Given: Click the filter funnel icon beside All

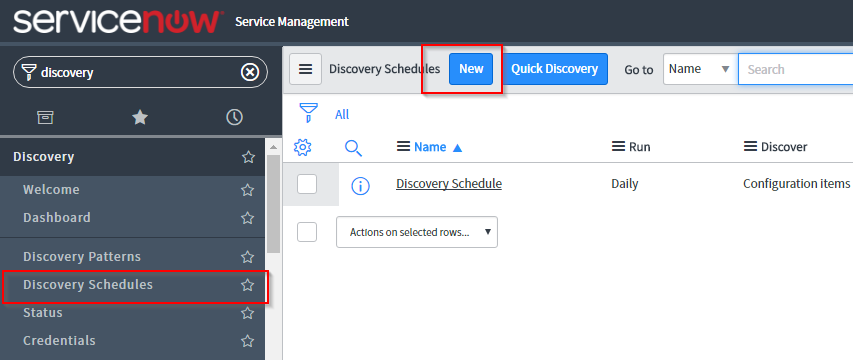Looking at the screenshot, I should tap(308, 113).
